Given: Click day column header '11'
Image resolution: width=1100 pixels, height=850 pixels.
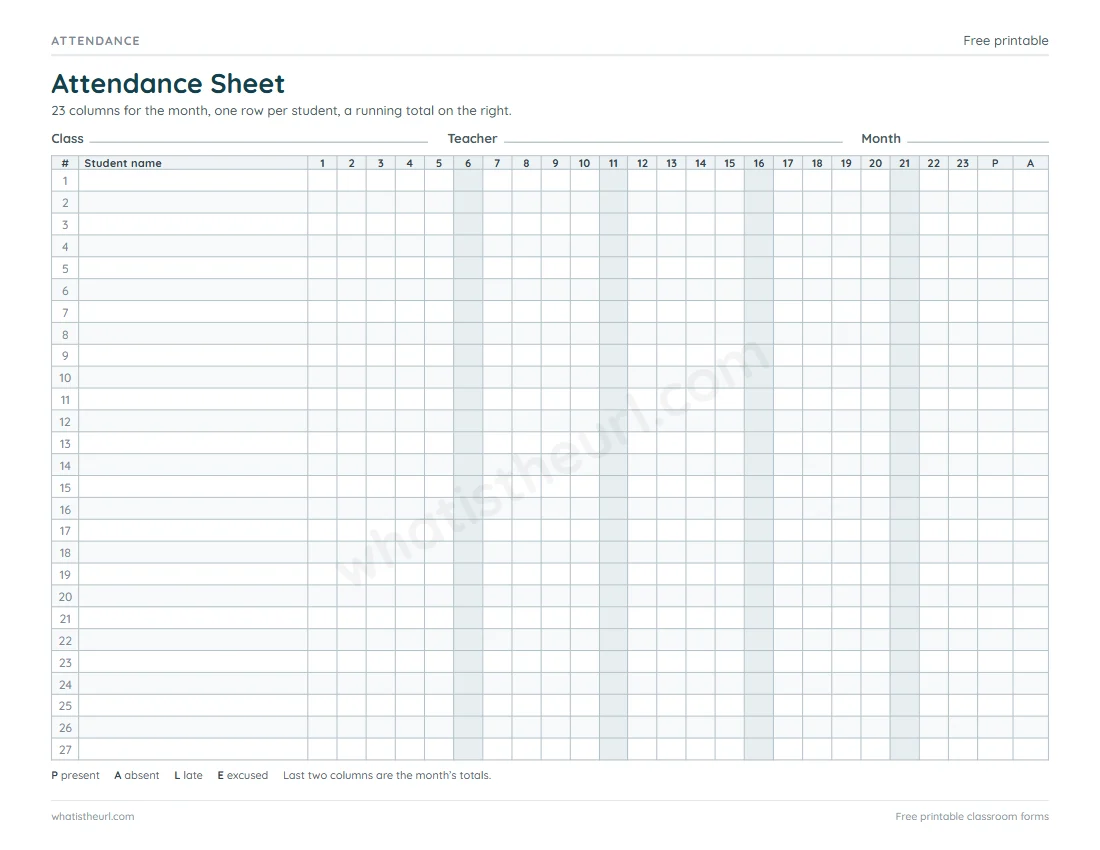Looking at the screenshot, I should [613, 163].
